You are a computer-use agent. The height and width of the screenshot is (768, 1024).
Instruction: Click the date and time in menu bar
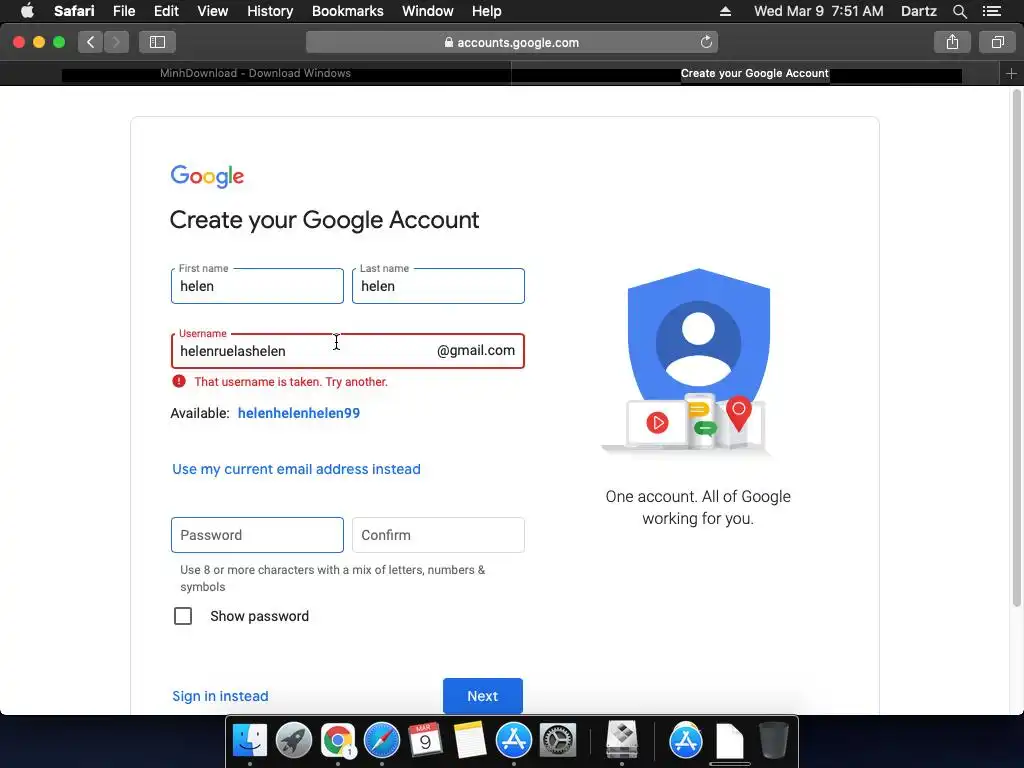tap(818, 11)
